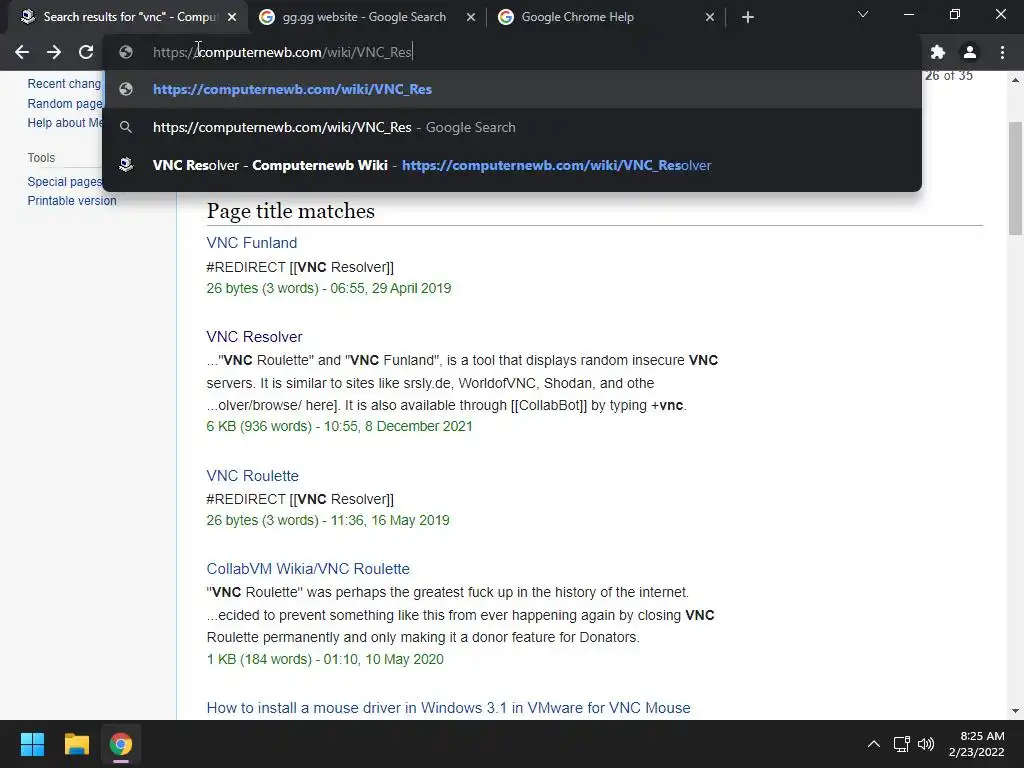Open the clock showing 8:25 AM 2/23/2022
The width and height of the screenshot is (1024, 768).
(x=976, y=744)
